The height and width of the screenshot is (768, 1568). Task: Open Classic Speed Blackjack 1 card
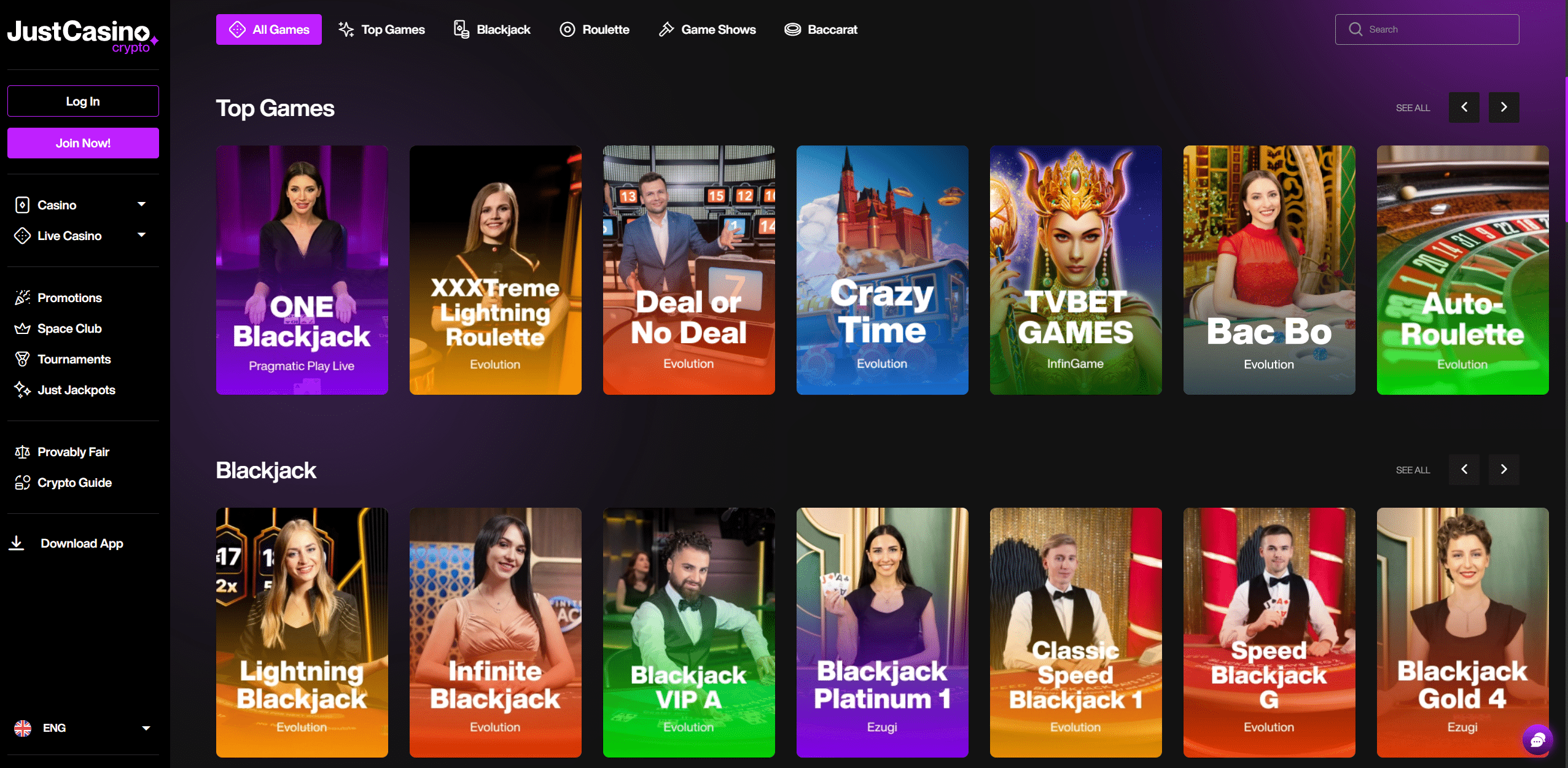pyautogui.click(x=1075, y=632)
